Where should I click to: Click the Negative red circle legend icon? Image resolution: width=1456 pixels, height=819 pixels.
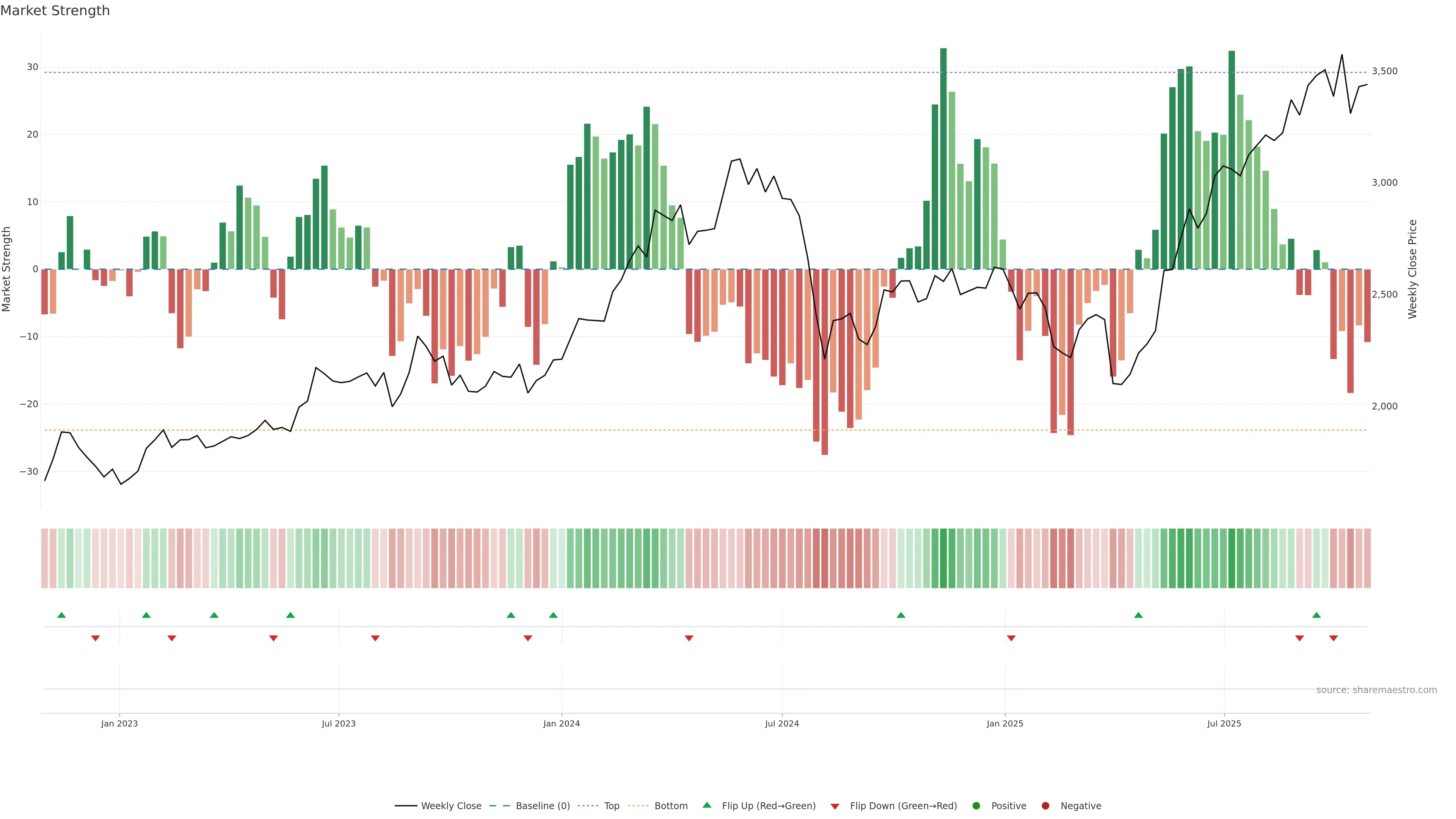[x=1045, y=805]
